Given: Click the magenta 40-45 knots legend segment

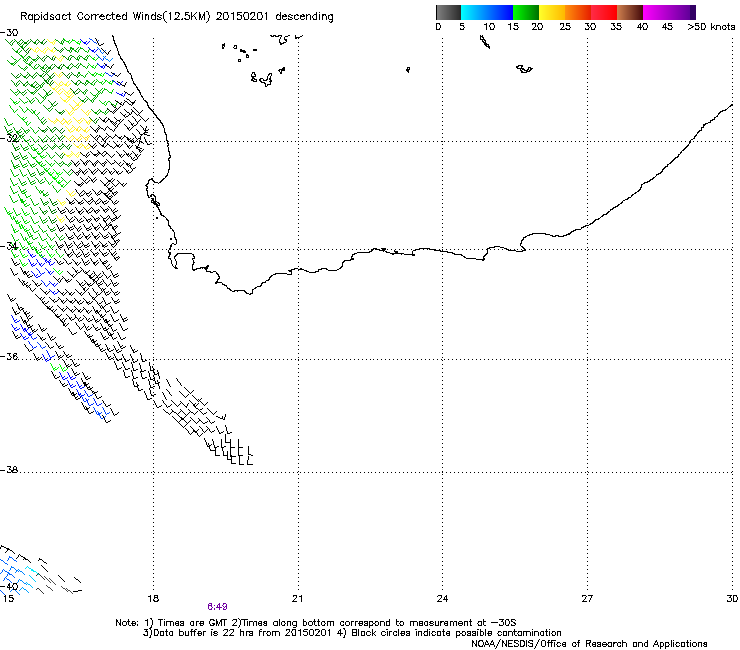Looking at the screenshot, I should pyautogui.click(x=656, y=12).
